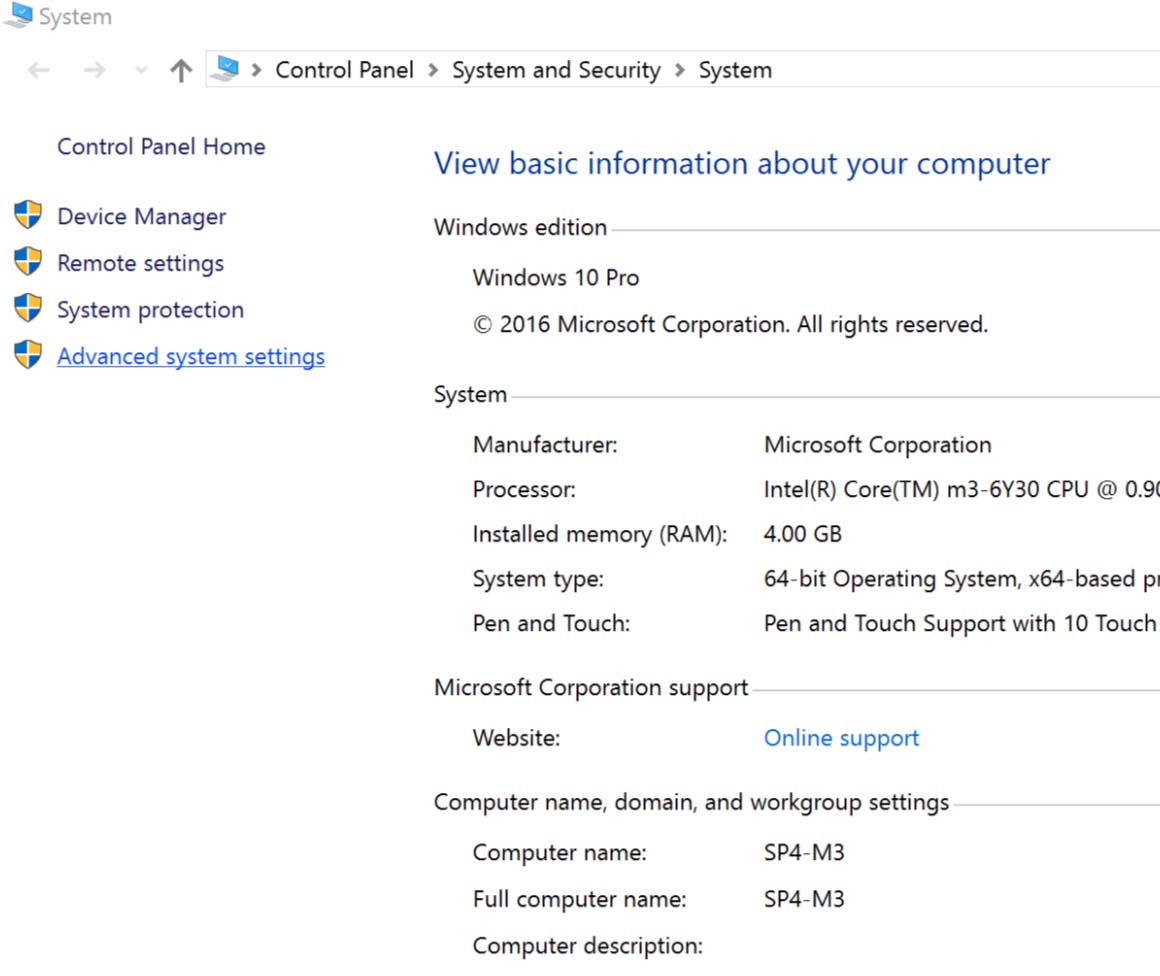Click the computer icon in address bar
Viewport: 1160px width, 976px height.
(225, 69)
